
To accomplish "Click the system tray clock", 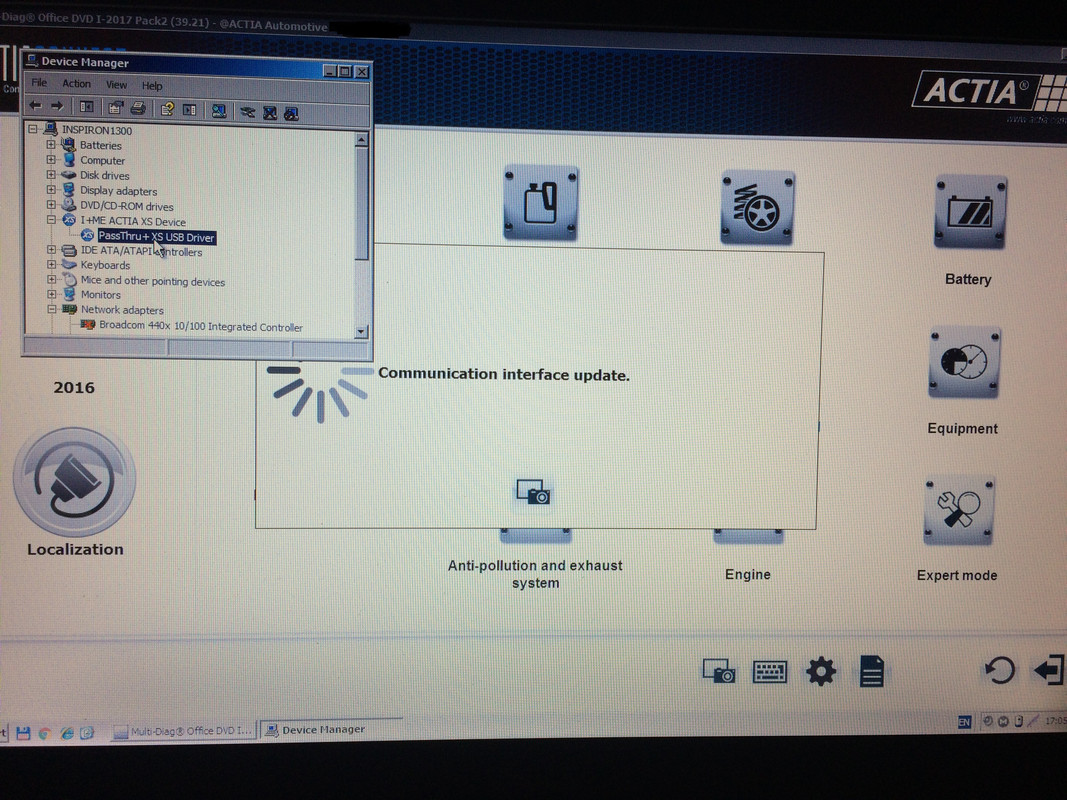I will click(x=1055, y=720).
